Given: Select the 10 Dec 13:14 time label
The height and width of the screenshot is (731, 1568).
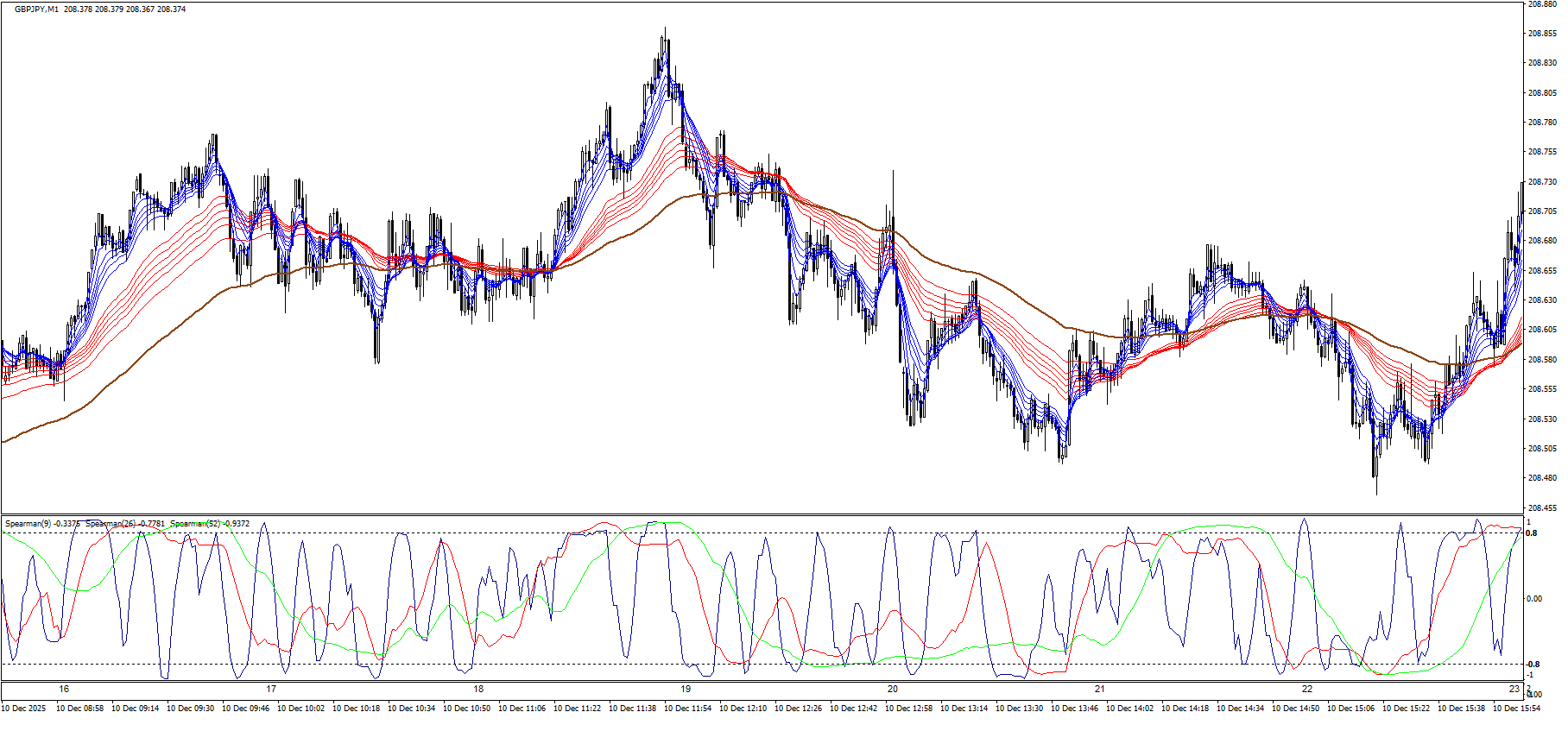Looking at the screenshot, I should click(x=964, y=709).
